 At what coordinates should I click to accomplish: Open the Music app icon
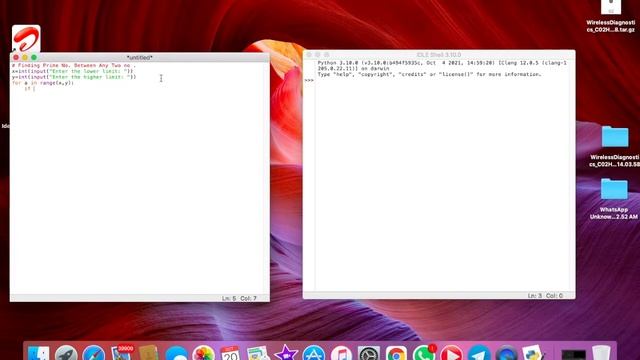[341, 353]
